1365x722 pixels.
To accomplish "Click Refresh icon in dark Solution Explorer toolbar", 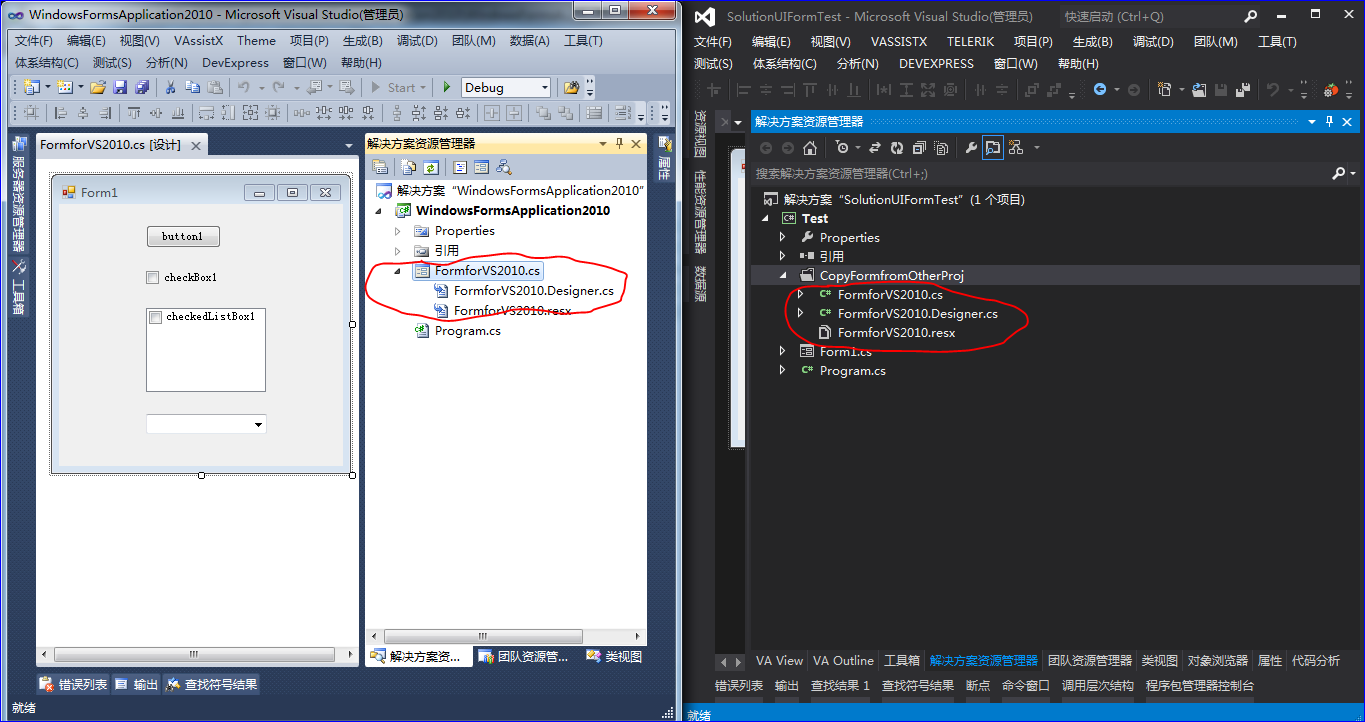I will 897,148.
